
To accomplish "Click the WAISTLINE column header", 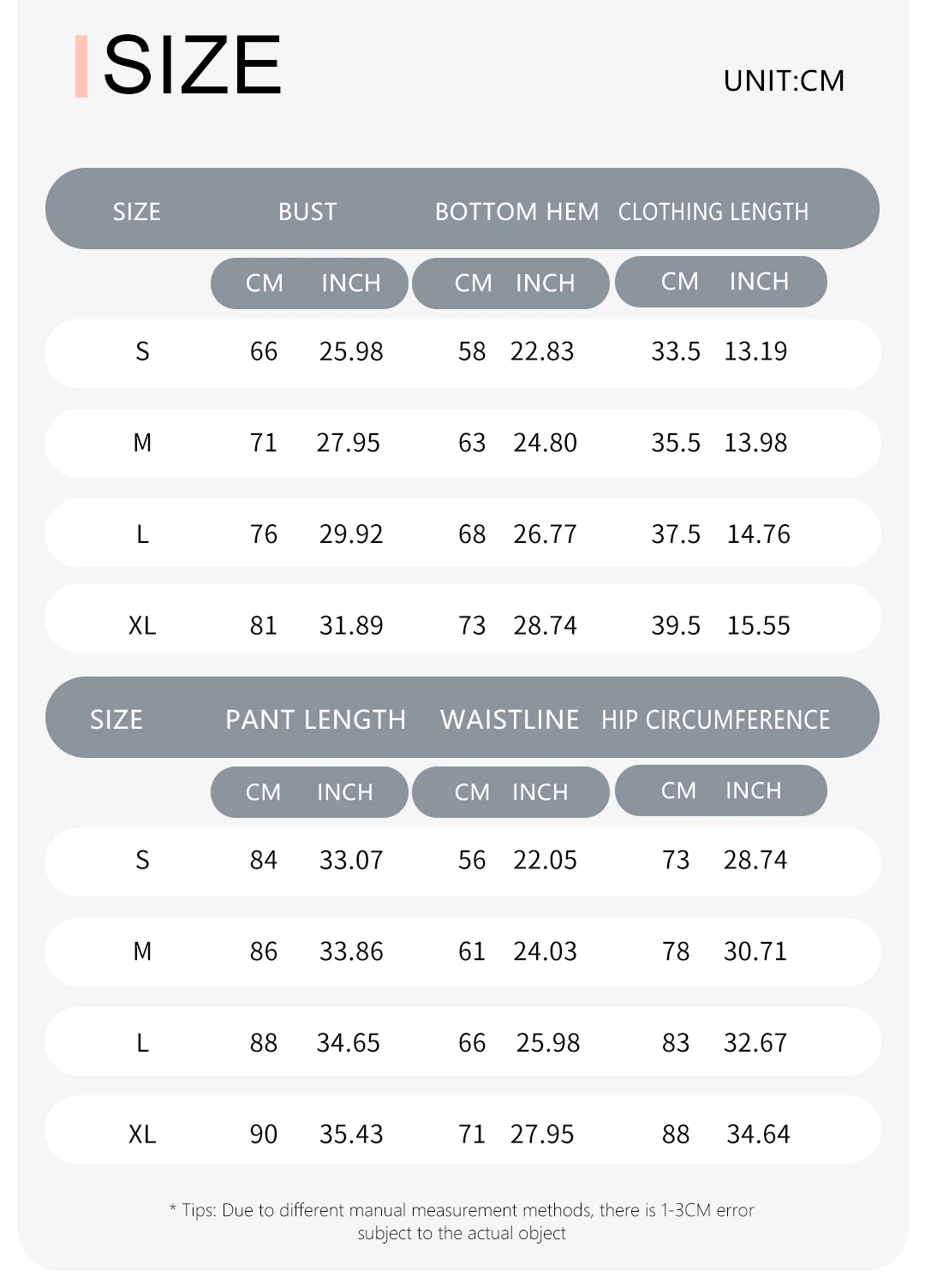I will pyautogui.click(x=510, y=719).
